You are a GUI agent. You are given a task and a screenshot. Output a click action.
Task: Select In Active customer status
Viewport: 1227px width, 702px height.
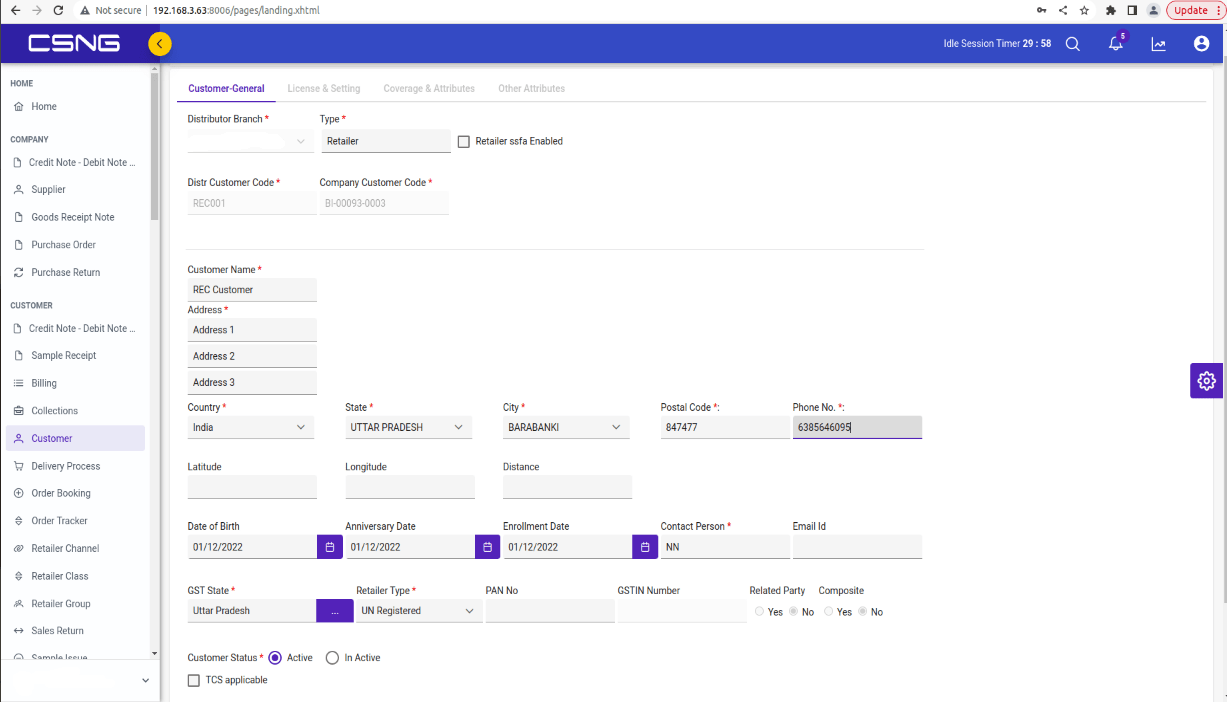pyautogui.click(x=333, y=658)
